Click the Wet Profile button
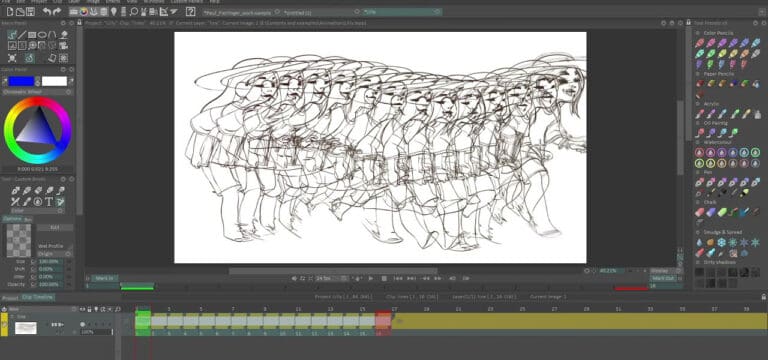768x360 pixels. pos(55,246)
